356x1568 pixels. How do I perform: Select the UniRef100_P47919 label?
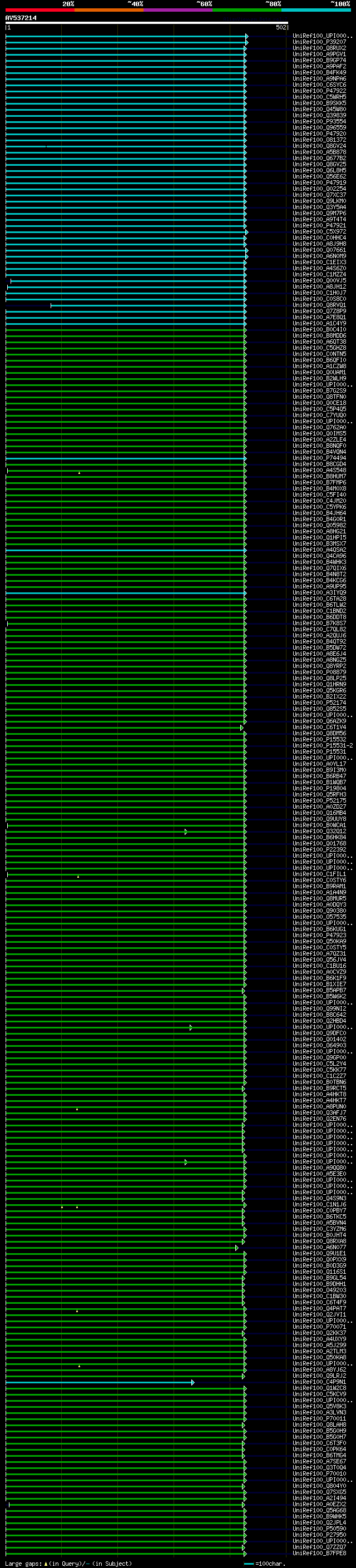pos(319,182)
